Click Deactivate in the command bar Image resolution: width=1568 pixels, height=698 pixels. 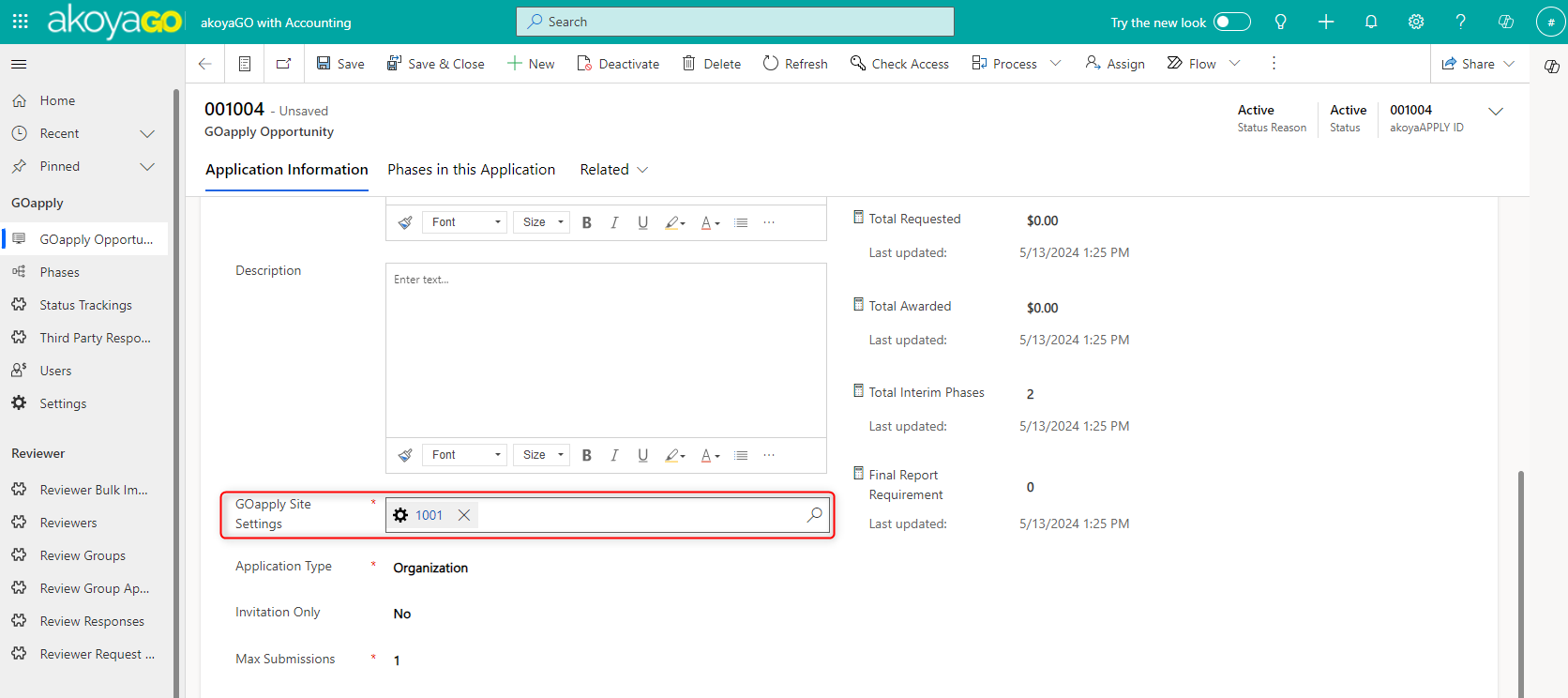pos(618,64)
